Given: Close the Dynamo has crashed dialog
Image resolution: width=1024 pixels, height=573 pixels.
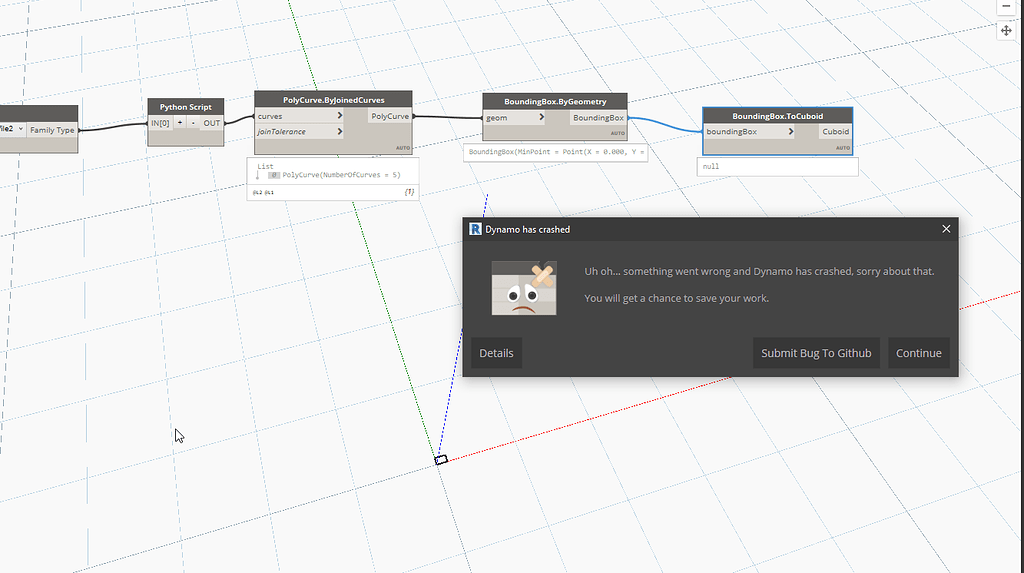Looking at the screenshot, I should click(946, 229).
